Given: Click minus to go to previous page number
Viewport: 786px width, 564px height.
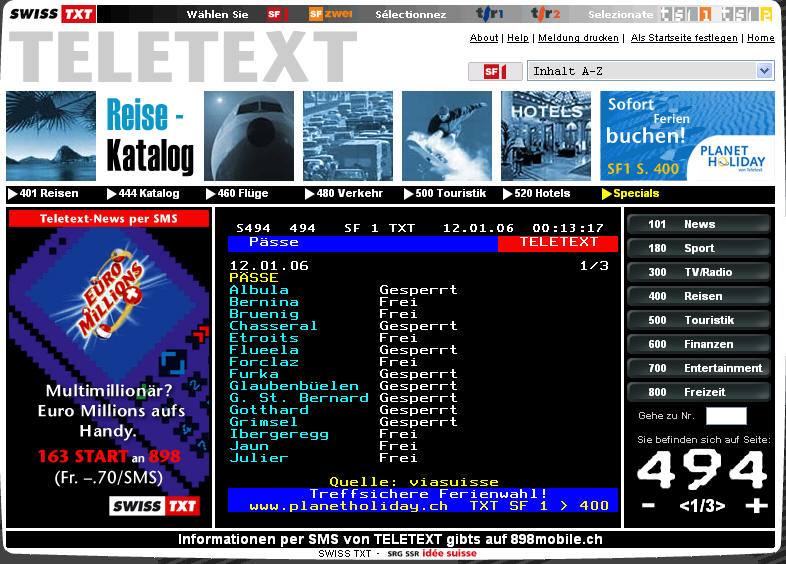Looking at the screenshot, I should 648,505.
